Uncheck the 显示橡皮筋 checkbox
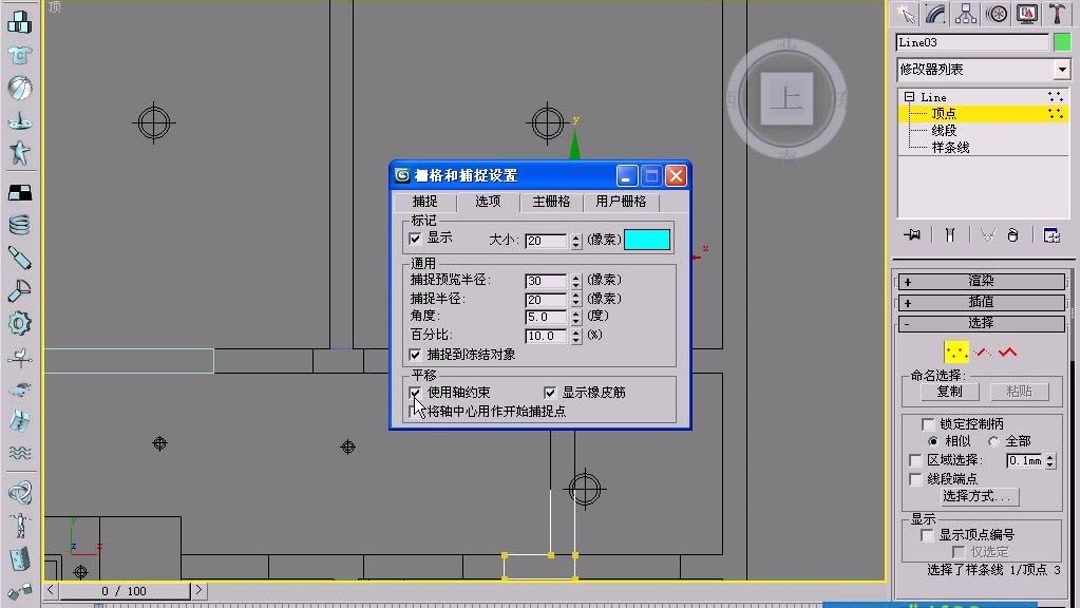Viewport: 1080px width, 608px height. [x=549, y=392]
